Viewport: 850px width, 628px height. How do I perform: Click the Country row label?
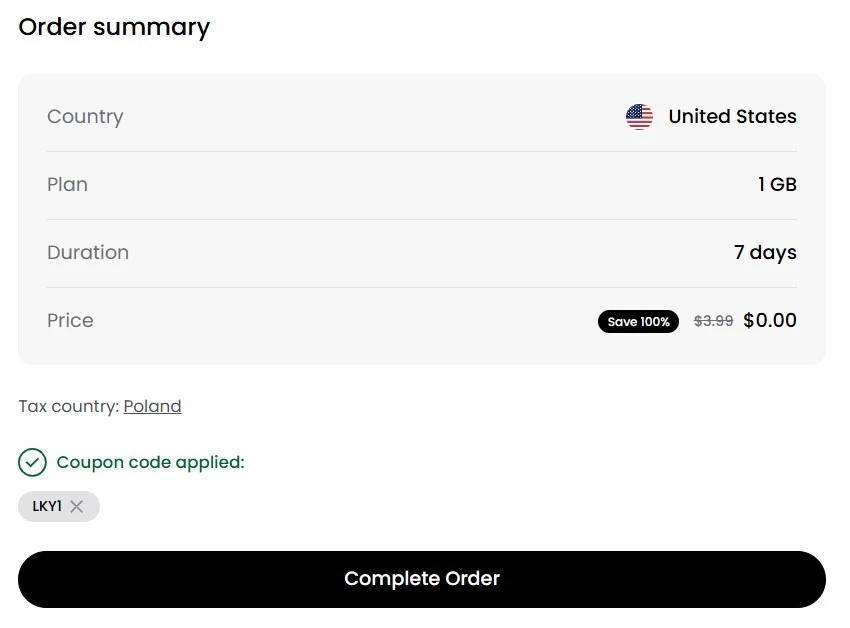85,117
